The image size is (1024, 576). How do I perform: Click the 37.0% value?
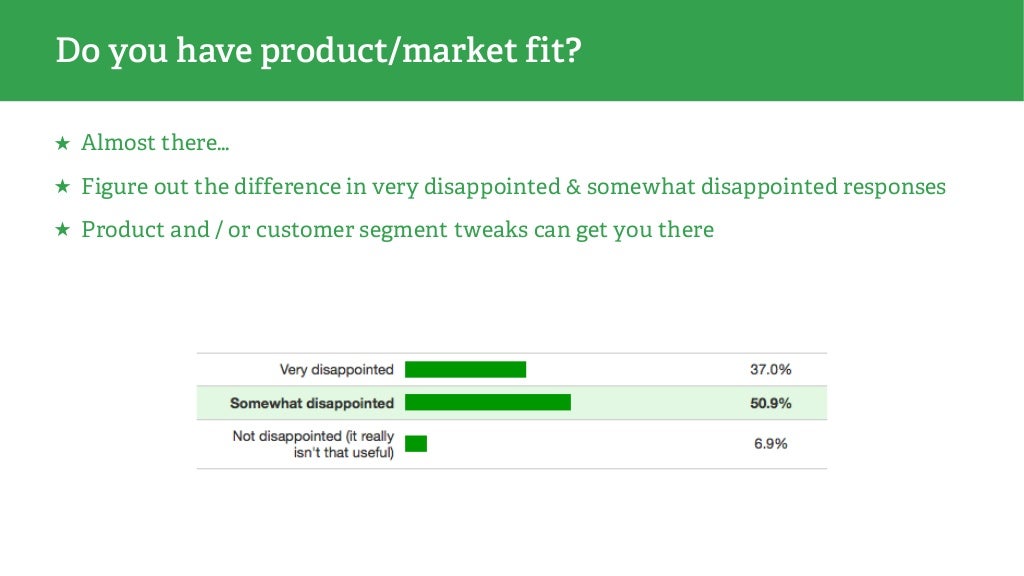click(770, 370)
